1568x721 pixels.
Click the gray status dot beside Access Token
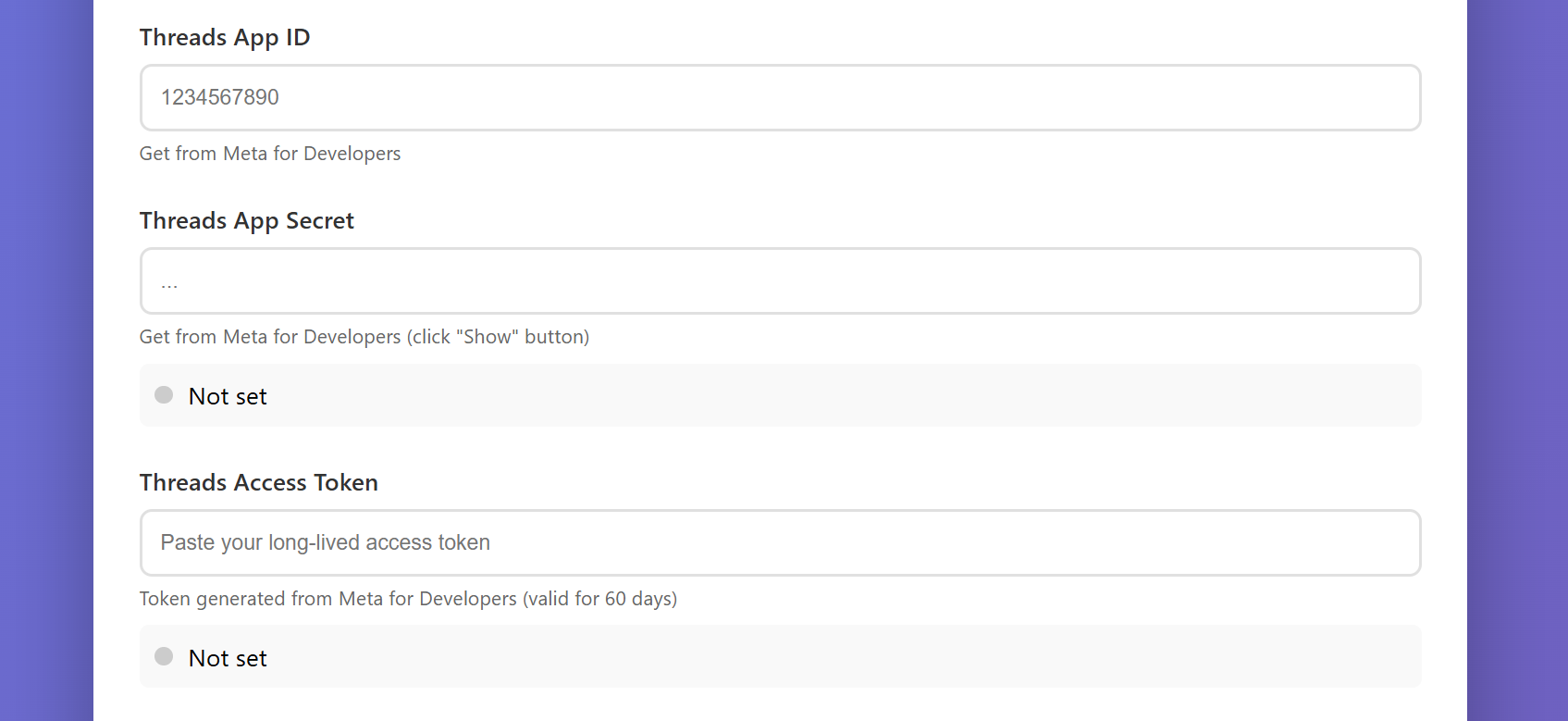pos(164,656)
